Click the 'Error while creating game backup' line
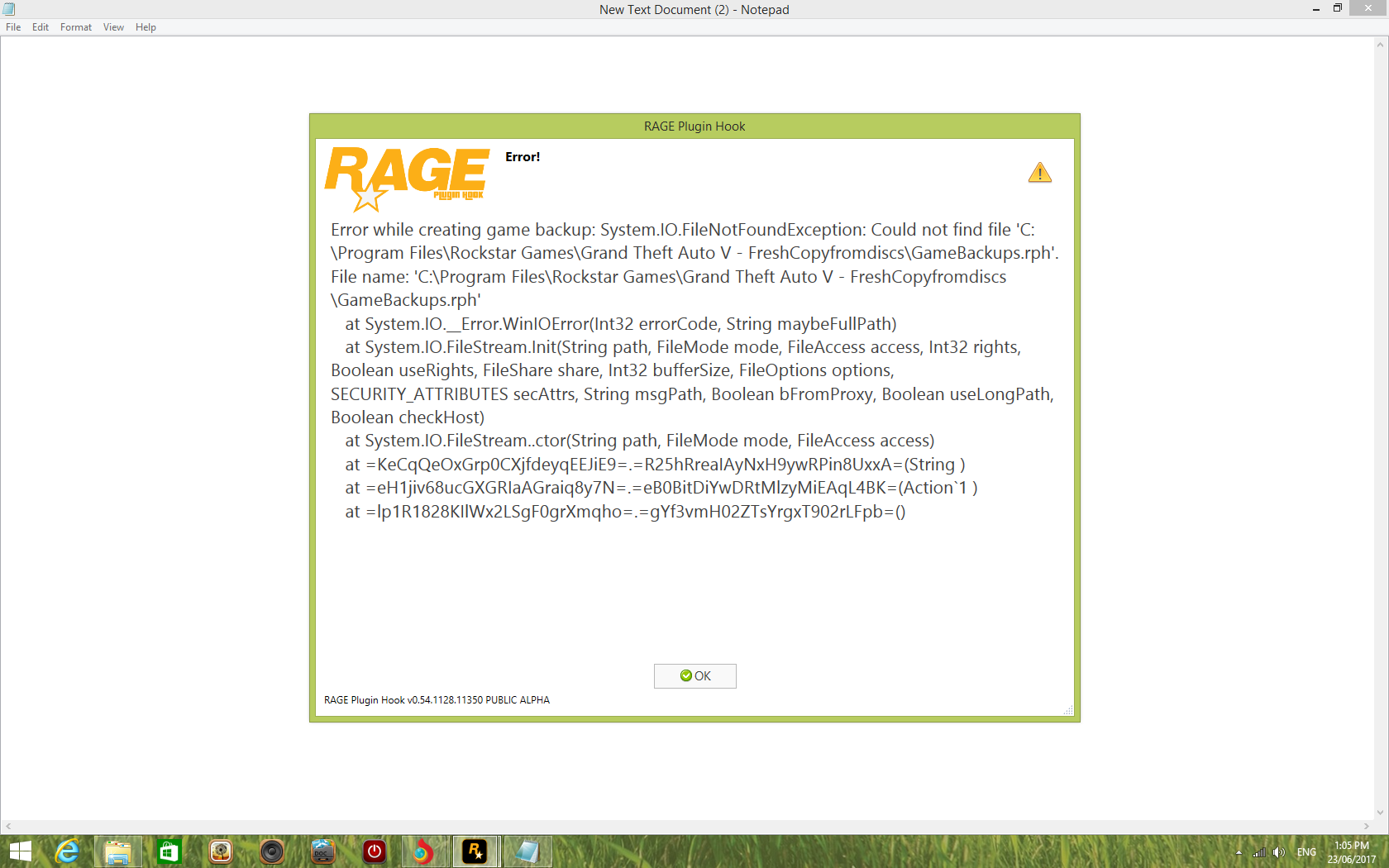This screenshot has height=868, width=1389. (x=683, y=230)
